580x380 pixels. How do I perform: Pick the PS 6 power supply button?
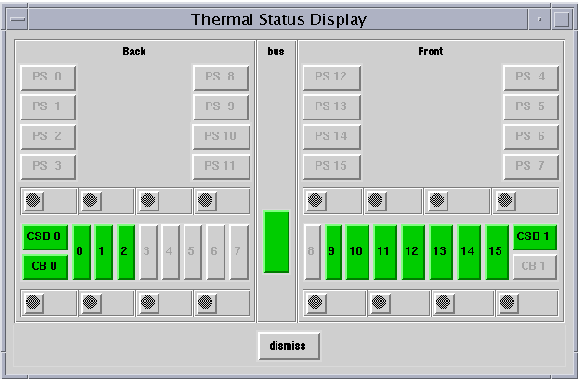[x=531, y=137]
